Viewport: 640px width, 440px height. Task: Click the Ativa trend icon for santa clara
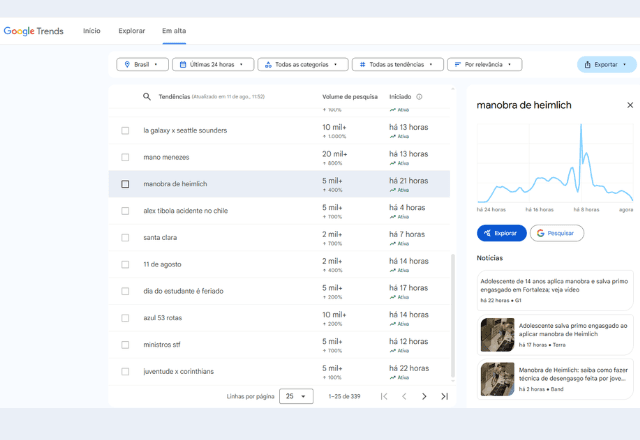393,244
